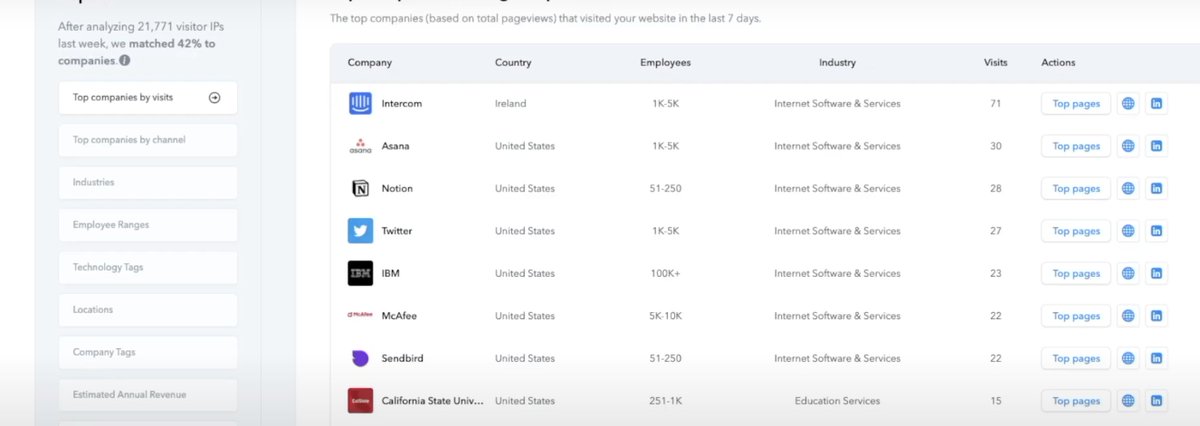1200x426 pixels.
Task: Open the Company Tags report
Action: 148,352
